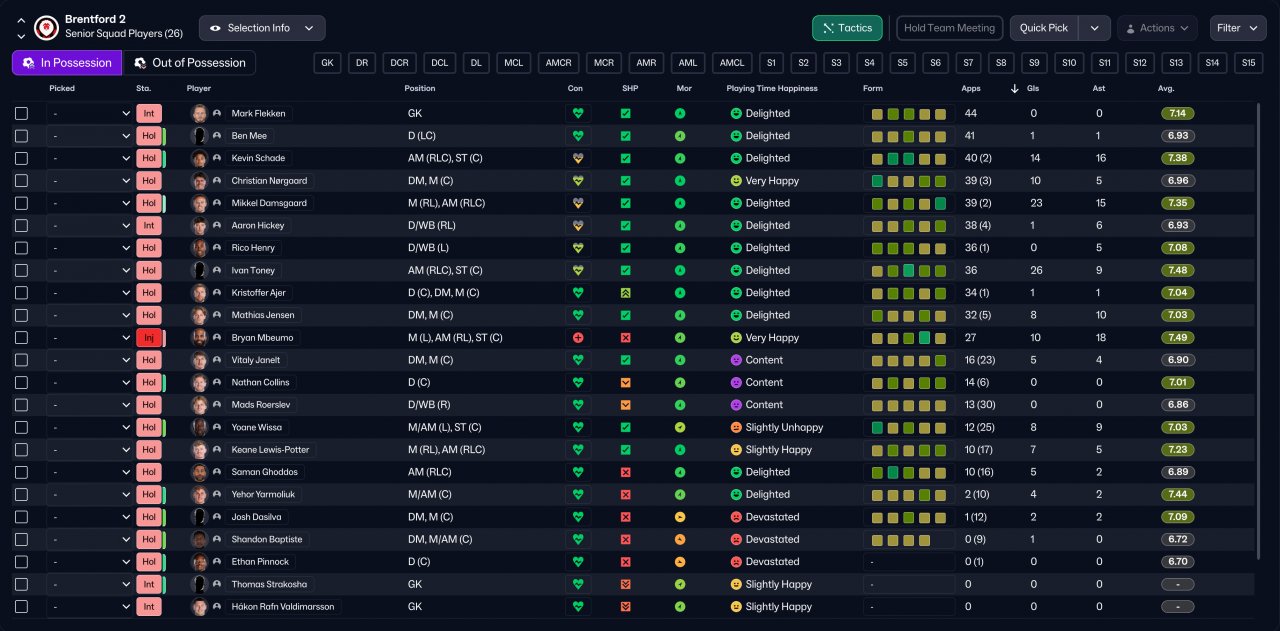
Task: Tick the checkbox for Mark Flekken
Action: [x=22, y=114]
